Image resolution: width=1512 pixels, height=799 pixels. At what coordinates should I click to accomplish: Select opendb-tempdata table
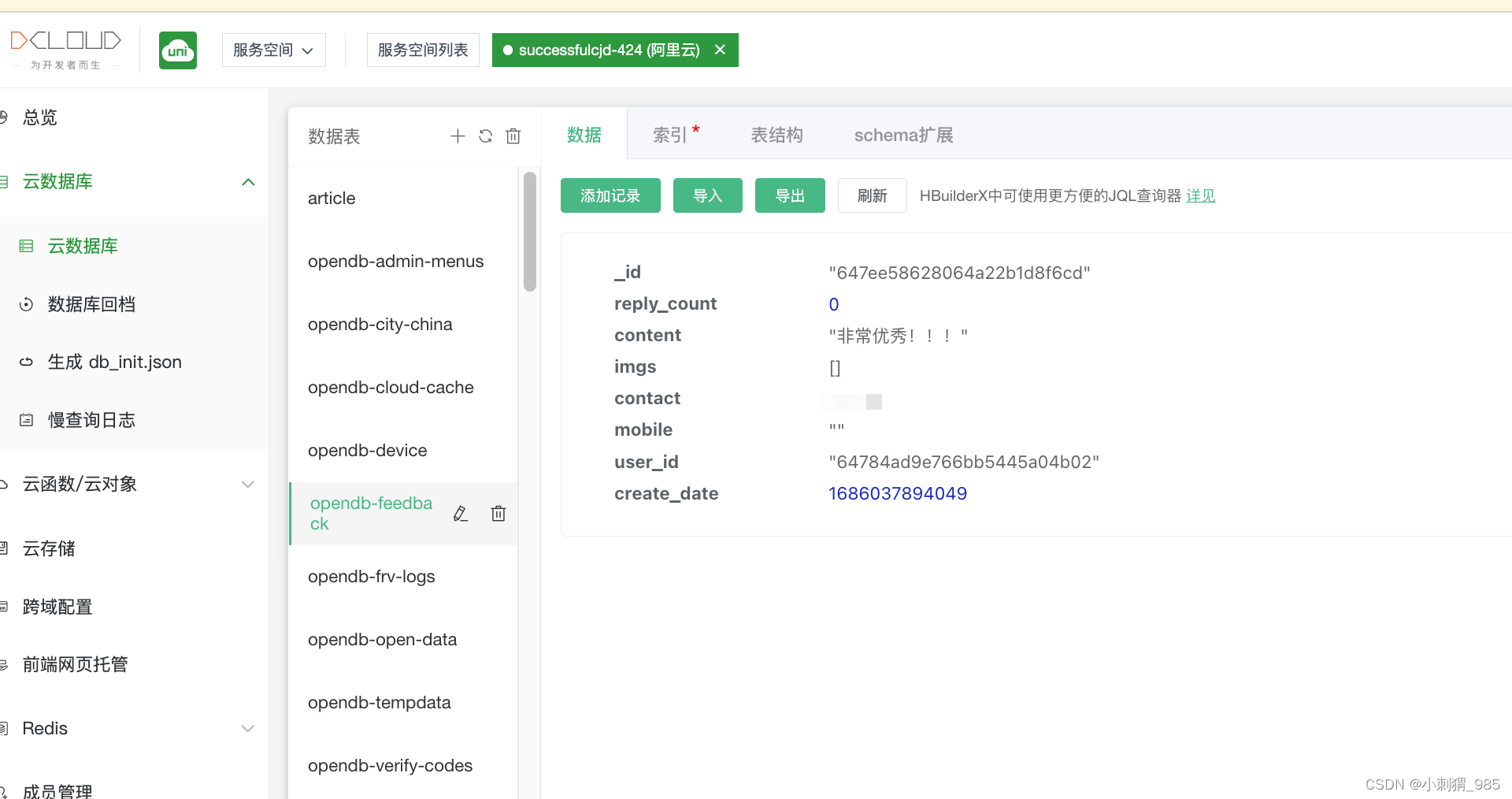point(403,703)
